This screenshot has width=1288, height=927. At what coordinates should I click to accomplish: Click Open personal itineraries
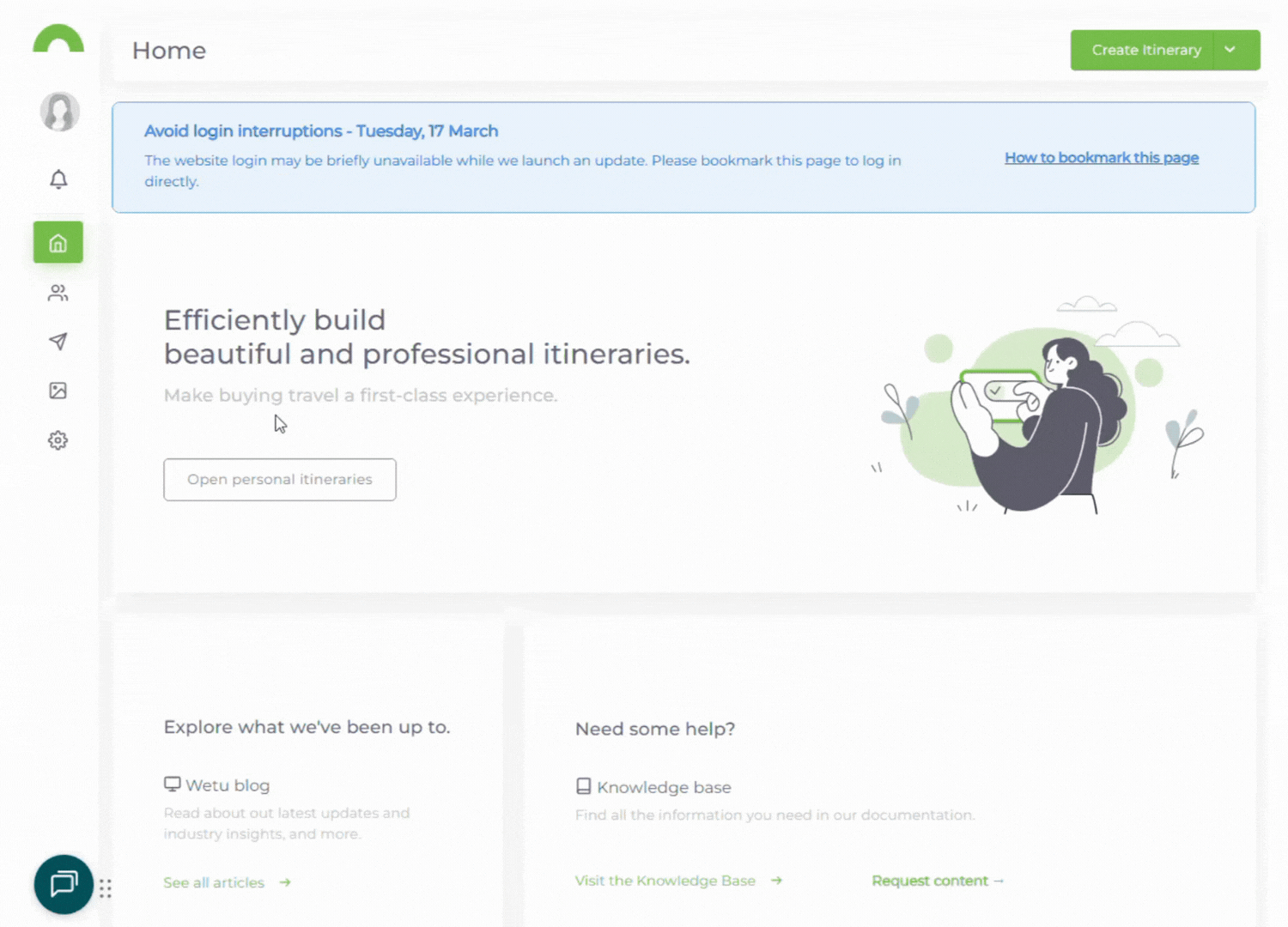tap(279, 479)
